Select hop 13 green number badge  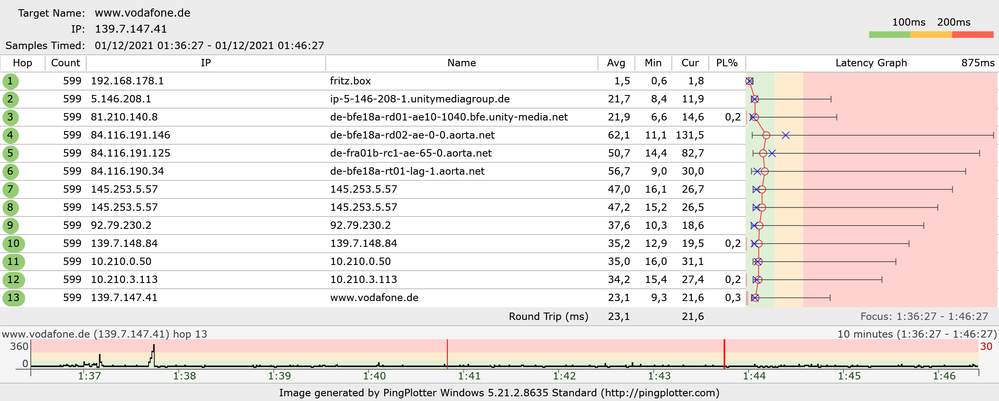tap(13, 297)
